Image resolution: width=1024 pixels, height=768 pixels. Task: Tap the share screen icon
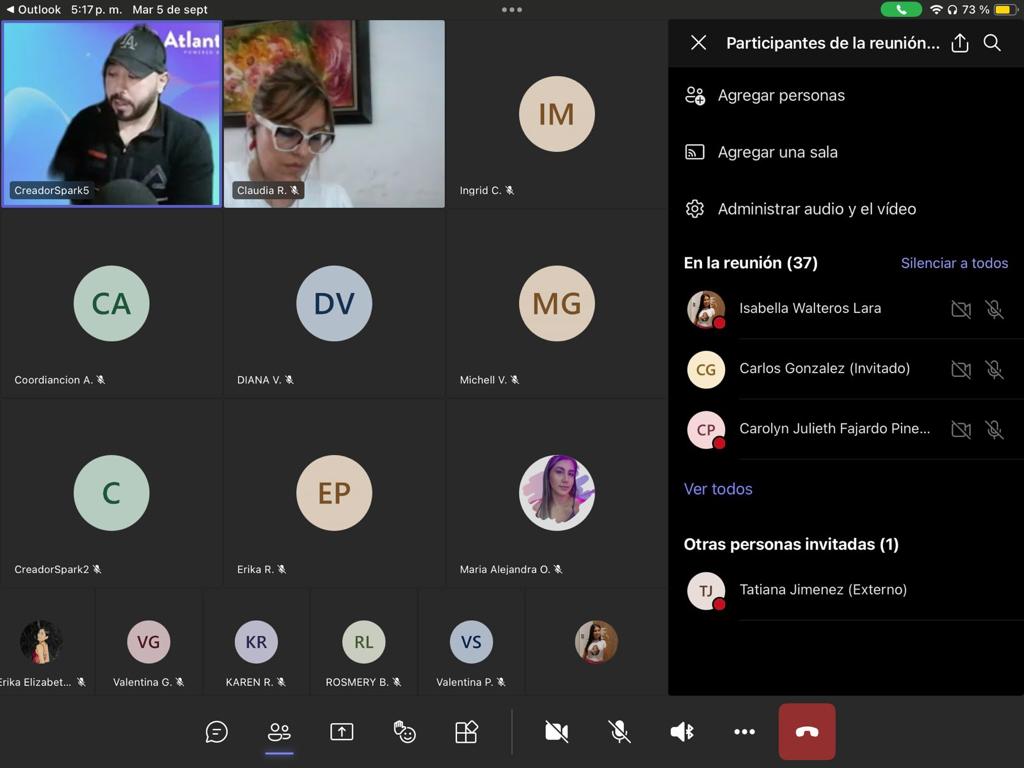[342, 732]
